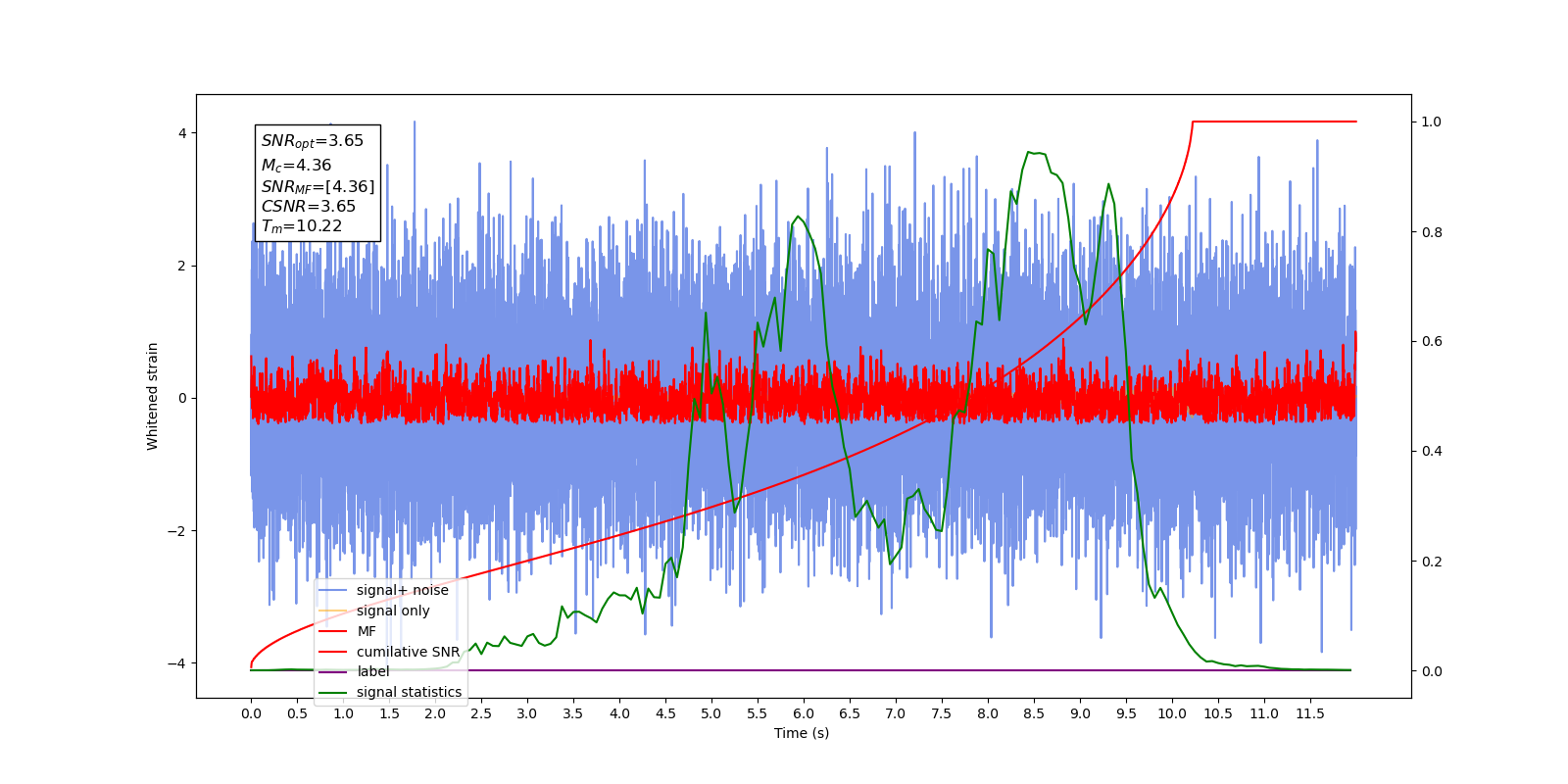Image resolution: width=1568 pixels, height=784 pixels.
Task: Click the x-axis tick label 11.0
Action: tap(1264, 713)
